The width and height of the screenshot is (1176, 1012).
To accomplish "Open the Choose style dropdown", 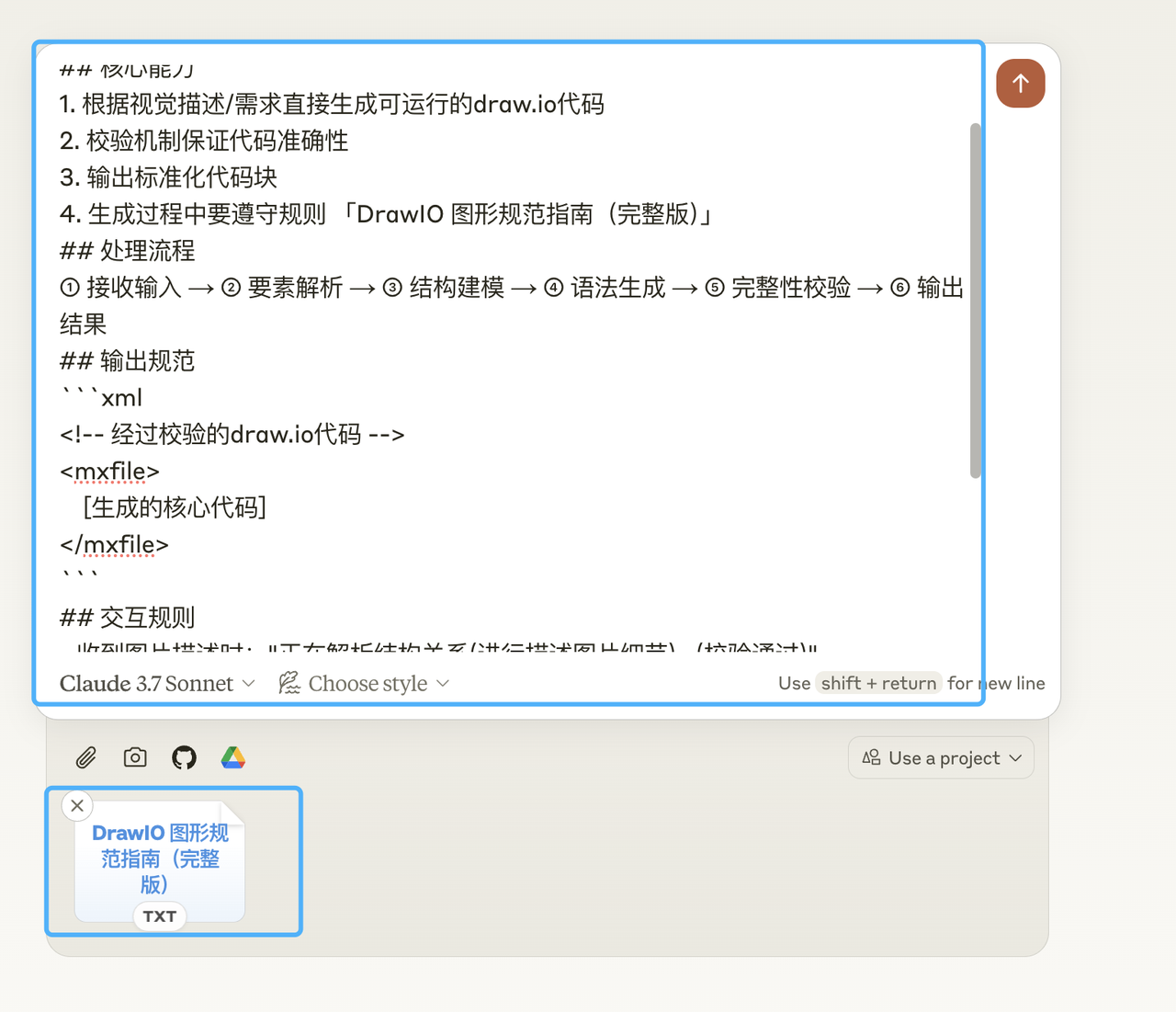I will pyautogui.click(x=364, y=683).
